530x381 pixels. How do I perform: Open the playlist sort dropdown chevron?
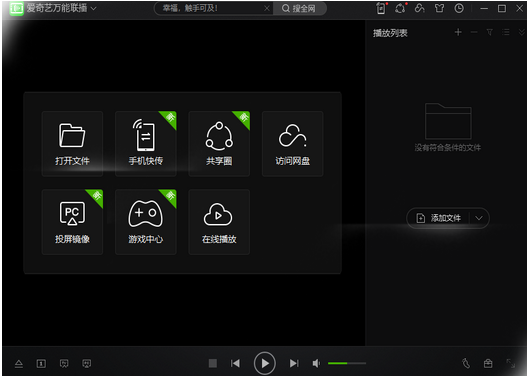[x=522, y=32]
